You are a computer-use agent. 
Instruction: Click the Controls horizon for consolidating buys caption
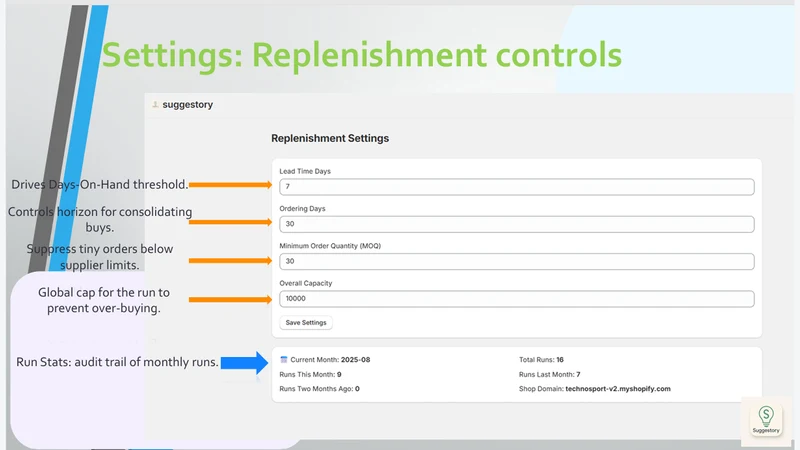pyautogui.click(x=100, y=219)
